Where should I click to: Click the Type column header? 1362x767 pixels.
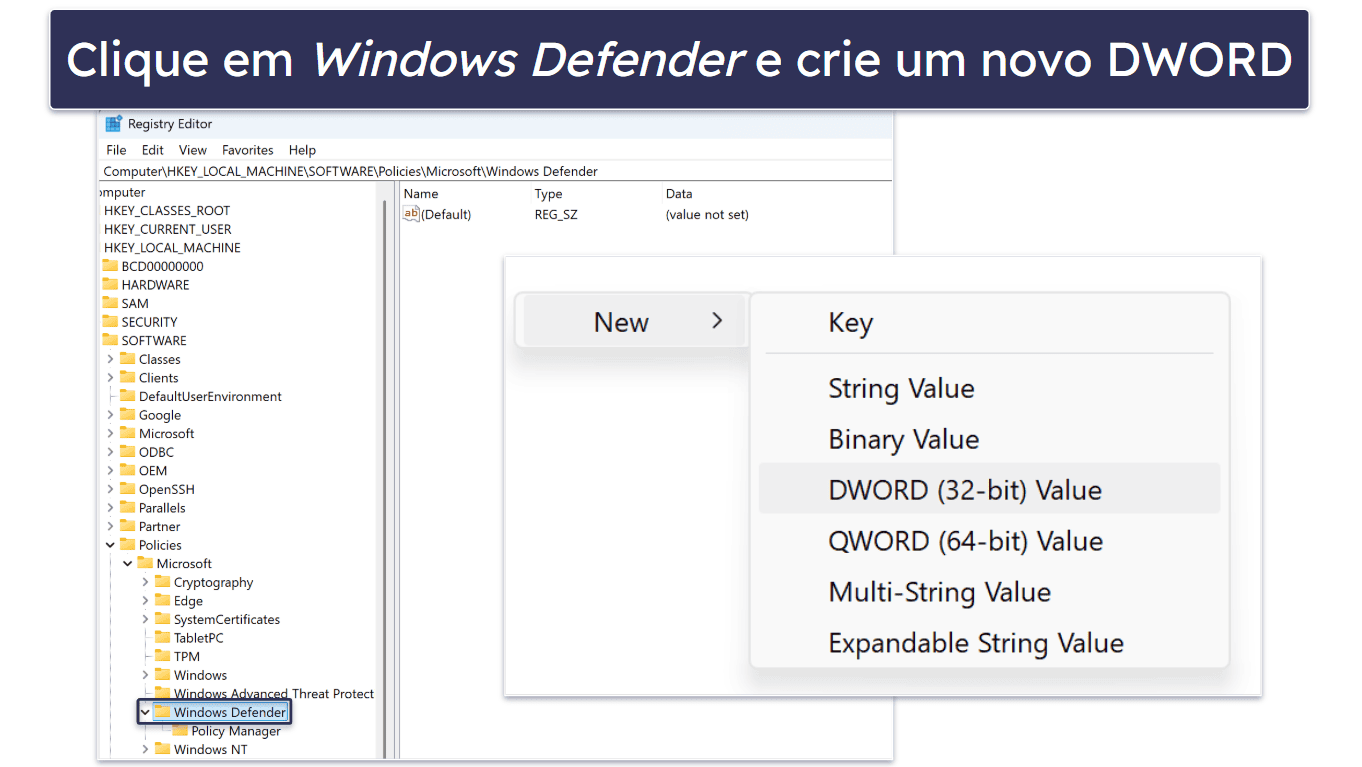point(548,194)
